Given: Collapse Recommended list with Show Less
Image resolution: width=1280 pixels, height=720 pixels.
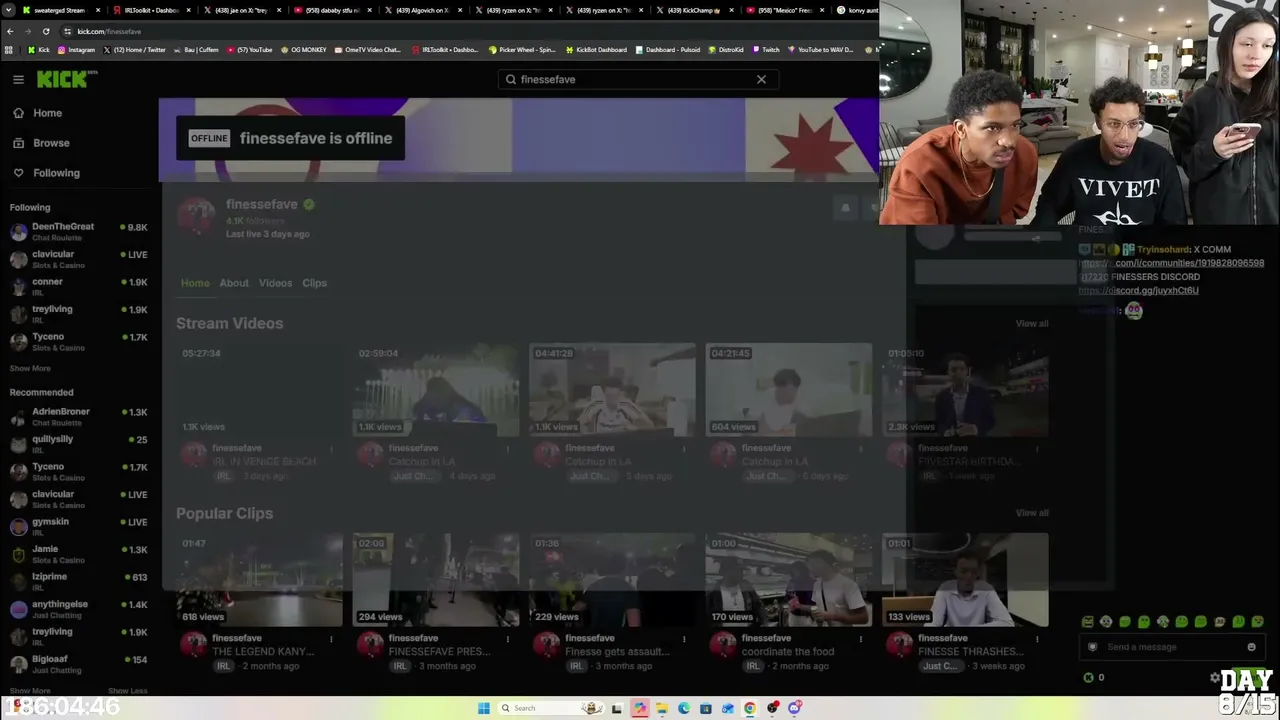Looking at the screenshot, I should (127, 690).
